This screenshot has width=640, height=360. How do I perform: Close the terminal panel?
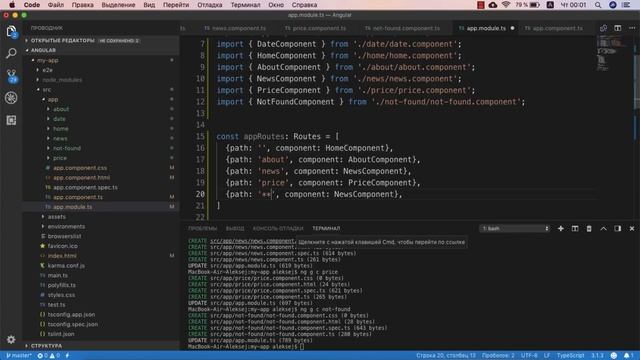tap(632, 229)
